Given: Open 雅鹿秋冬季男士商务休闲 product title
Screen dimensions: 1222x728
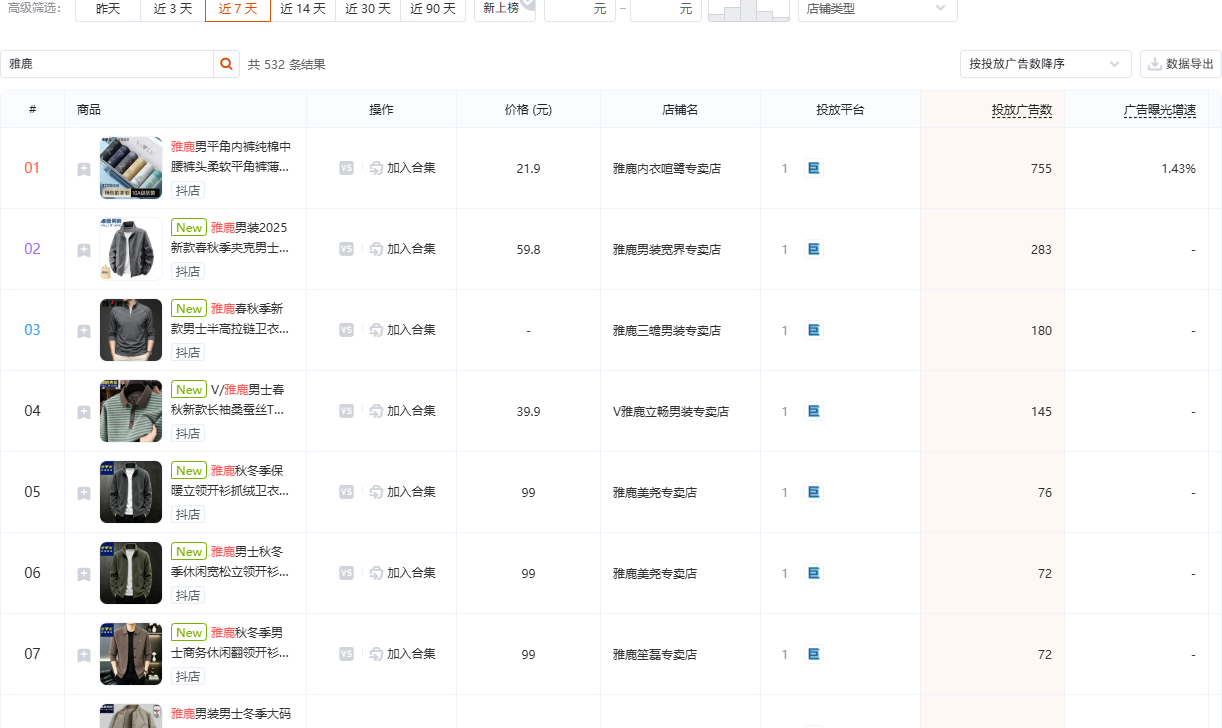Looking at the screenshot, I should point(231,643).
